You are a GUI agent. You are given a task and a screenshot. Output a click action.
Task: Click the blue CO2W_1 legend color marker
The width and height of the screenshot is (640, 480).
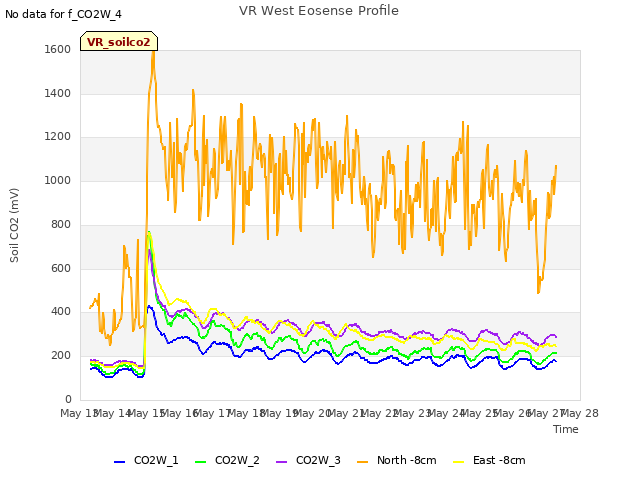119,462
